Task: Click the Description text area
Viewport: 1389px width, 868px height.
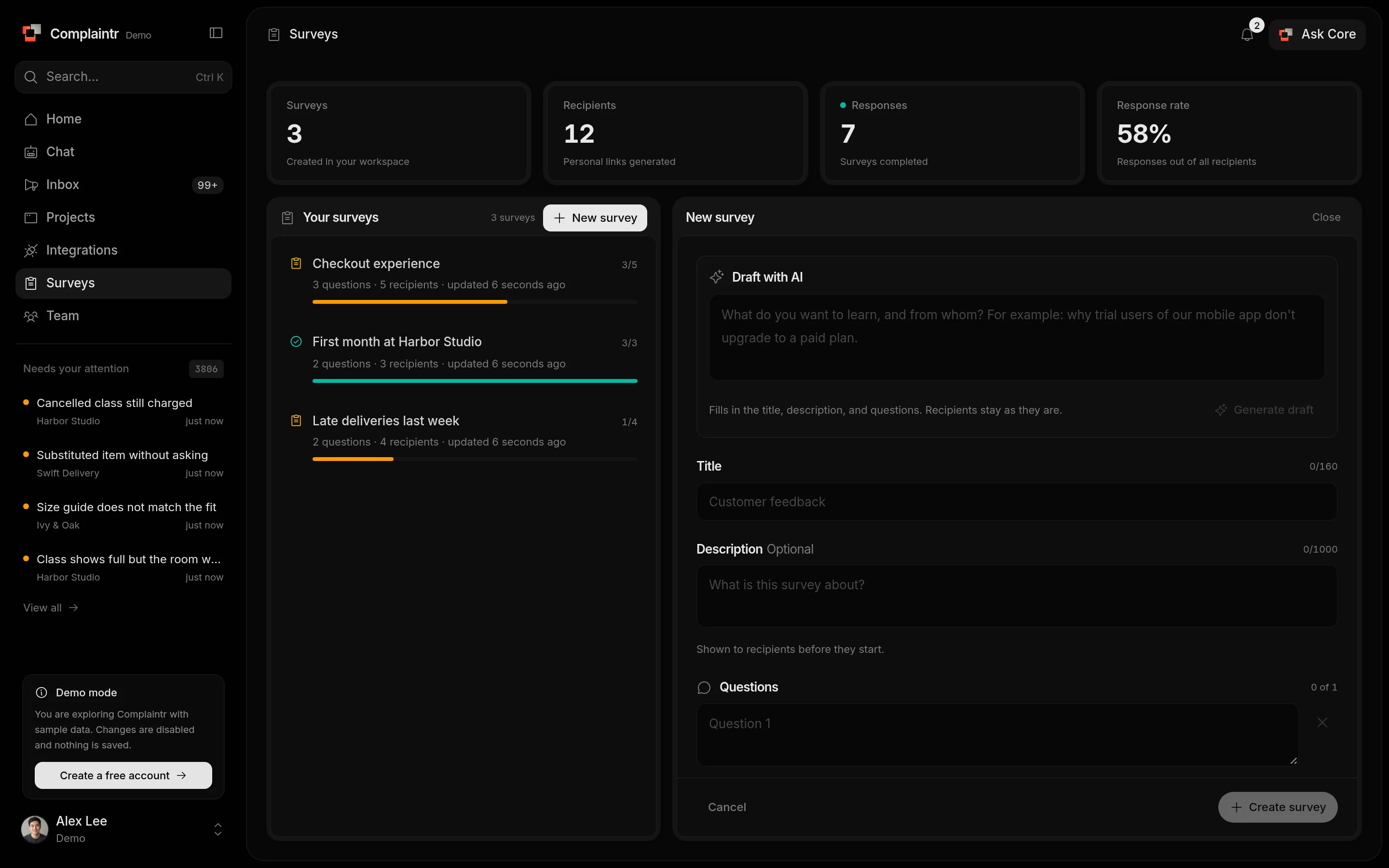Action: coord(1017,596)
